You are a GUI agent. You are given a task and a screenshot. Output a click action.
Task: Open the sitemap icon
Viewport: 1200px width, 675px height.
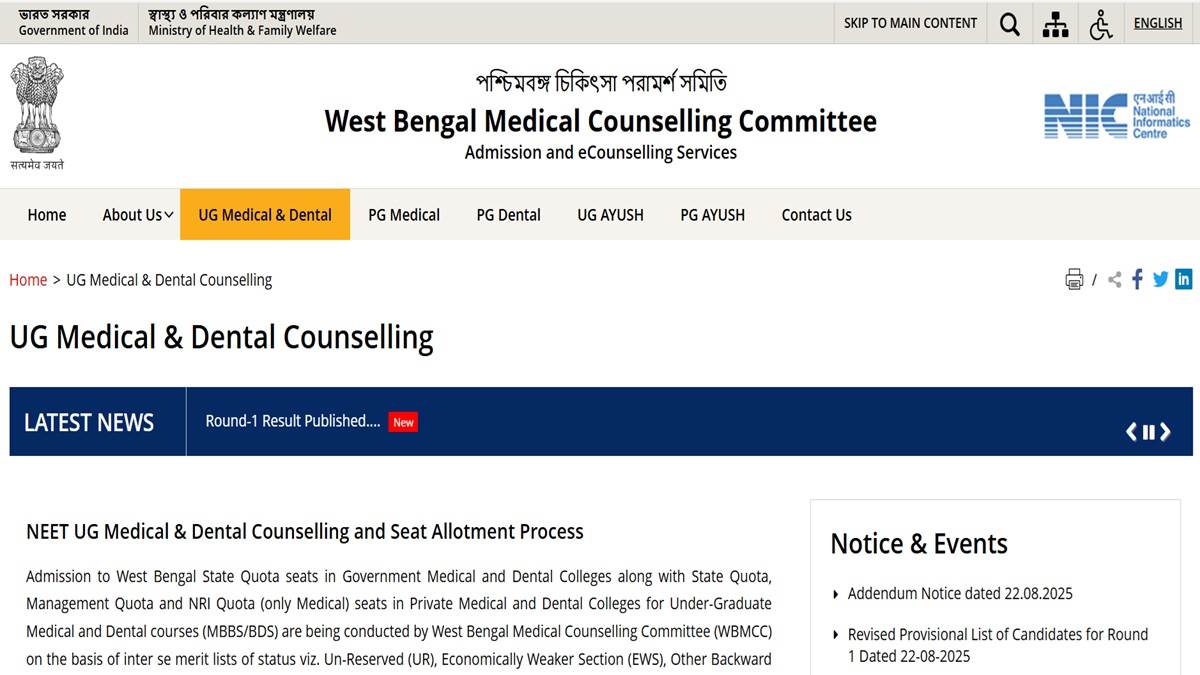point(1055,24)
